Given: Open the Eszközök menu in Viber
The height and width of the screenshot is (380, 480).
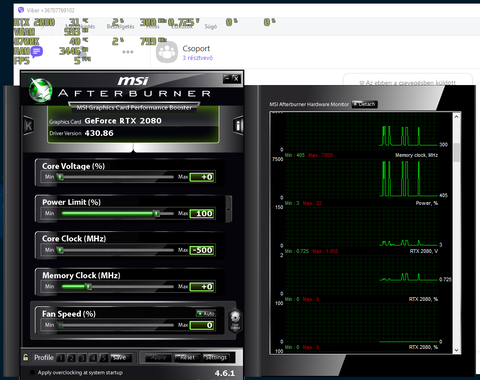Looking at the screenshot, I should tap(182, 27).
